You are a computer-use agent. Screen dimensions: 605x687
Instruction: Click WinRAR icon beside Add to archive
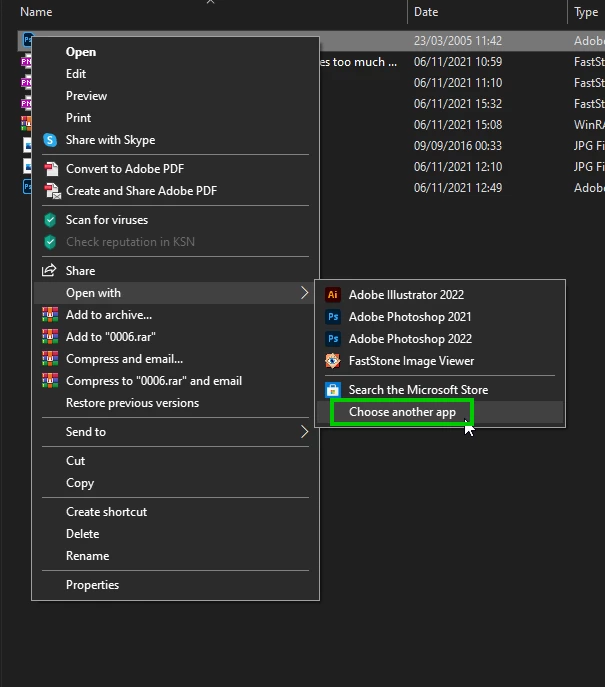coord(50,315)
